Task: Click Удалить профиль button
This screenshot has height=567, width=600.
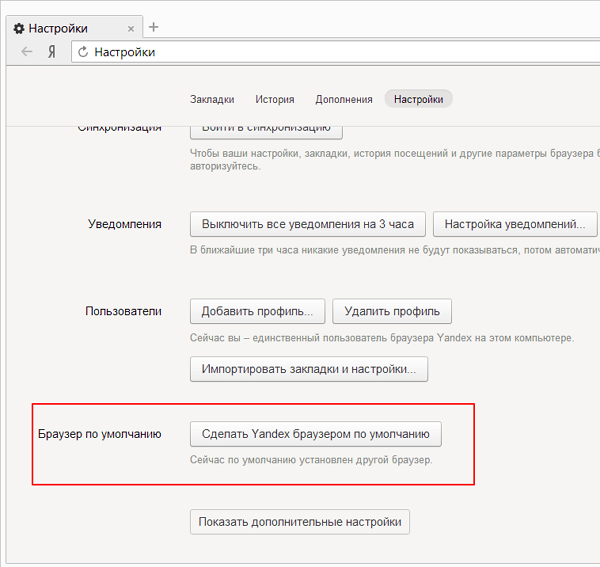Action: point(392,311)
